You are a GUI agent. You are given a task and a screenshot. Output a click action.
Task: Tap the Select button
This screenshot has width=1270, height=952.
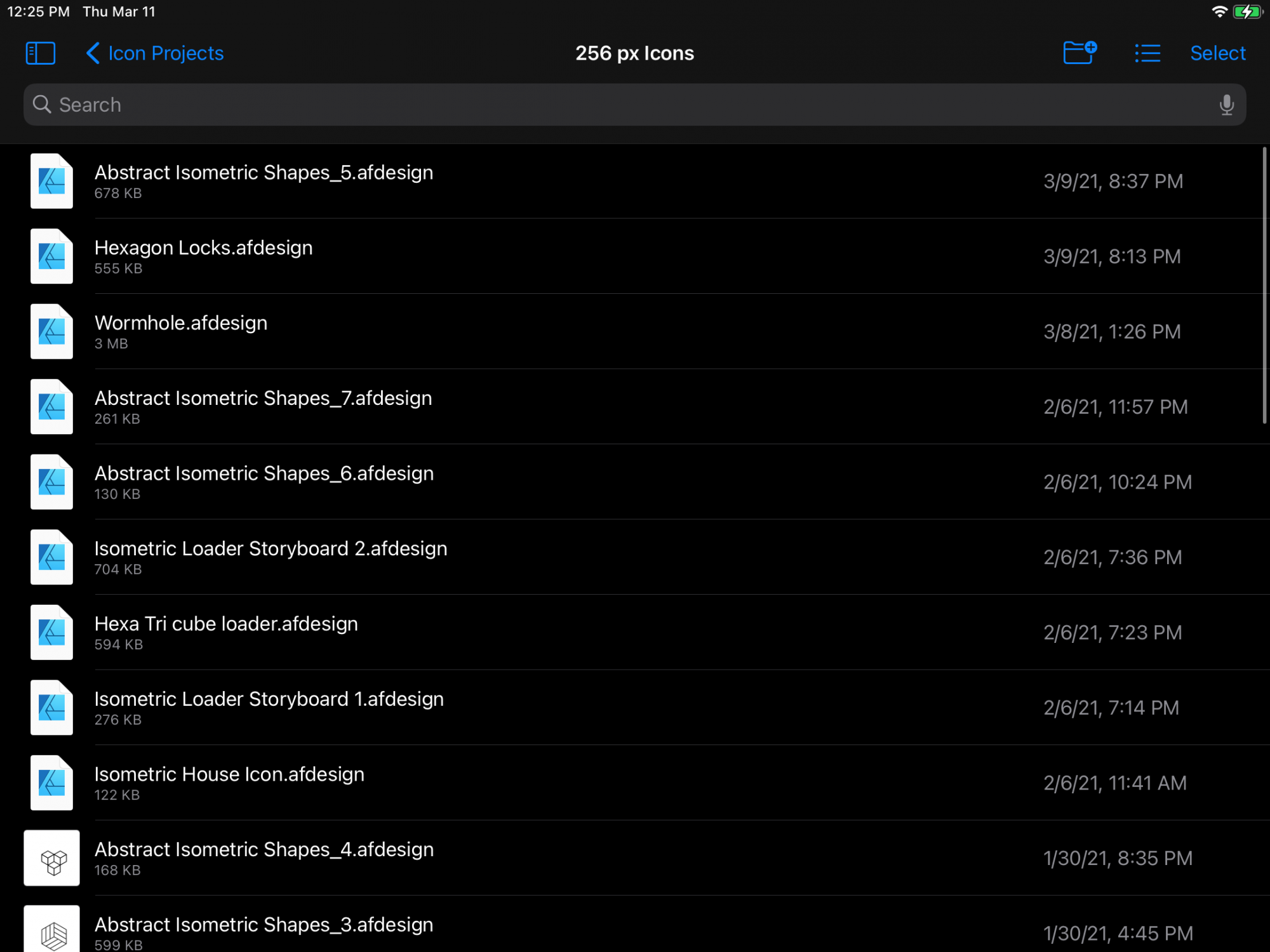(1217, 53)
